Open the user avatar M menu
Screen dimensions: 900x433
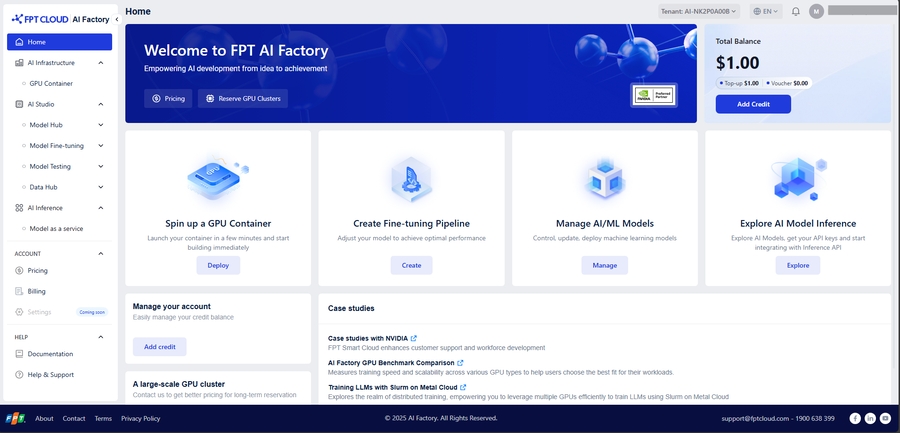pyautogui.click(x=817, y=11)
